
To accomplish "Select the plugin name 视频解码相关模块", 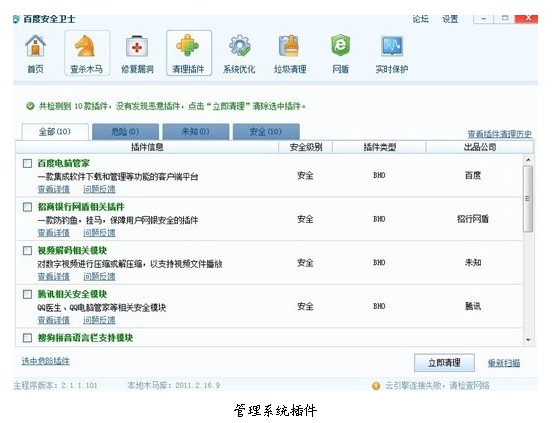I will [x=72, y=251].
